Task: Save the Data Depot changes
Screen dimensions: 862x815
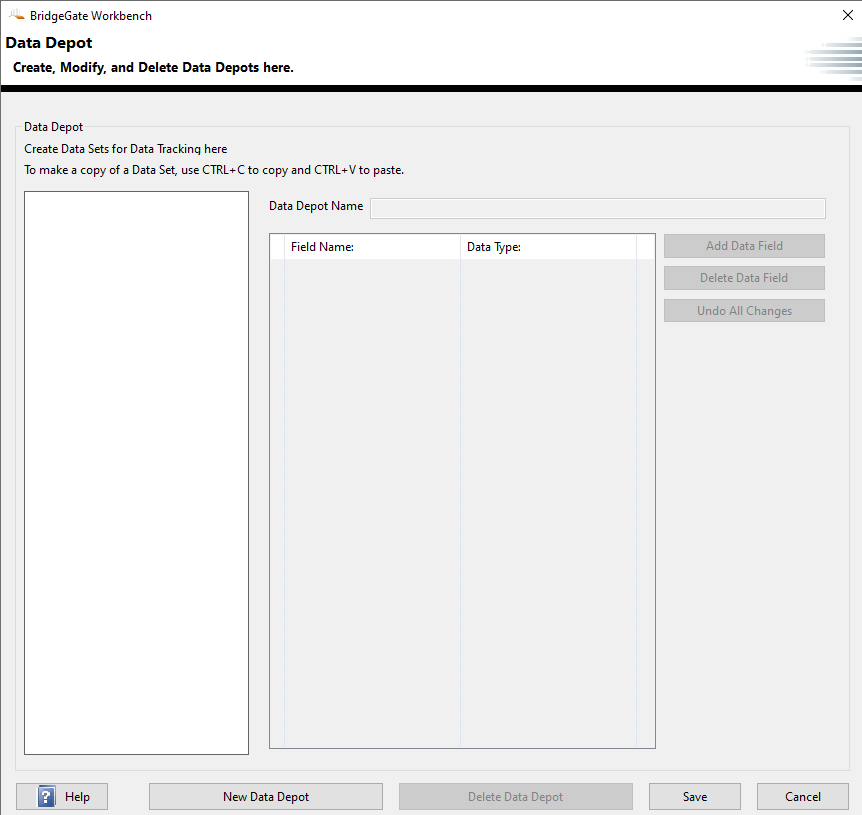Action: (x=694, y=797)
